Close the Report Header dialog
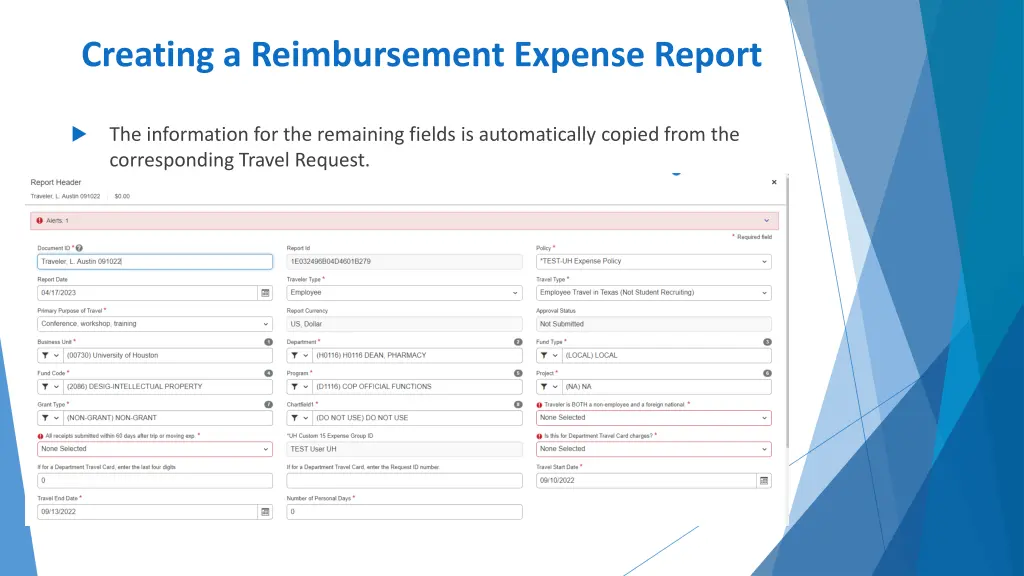This screenshot has height=576, width=1024. coord(774,182)
